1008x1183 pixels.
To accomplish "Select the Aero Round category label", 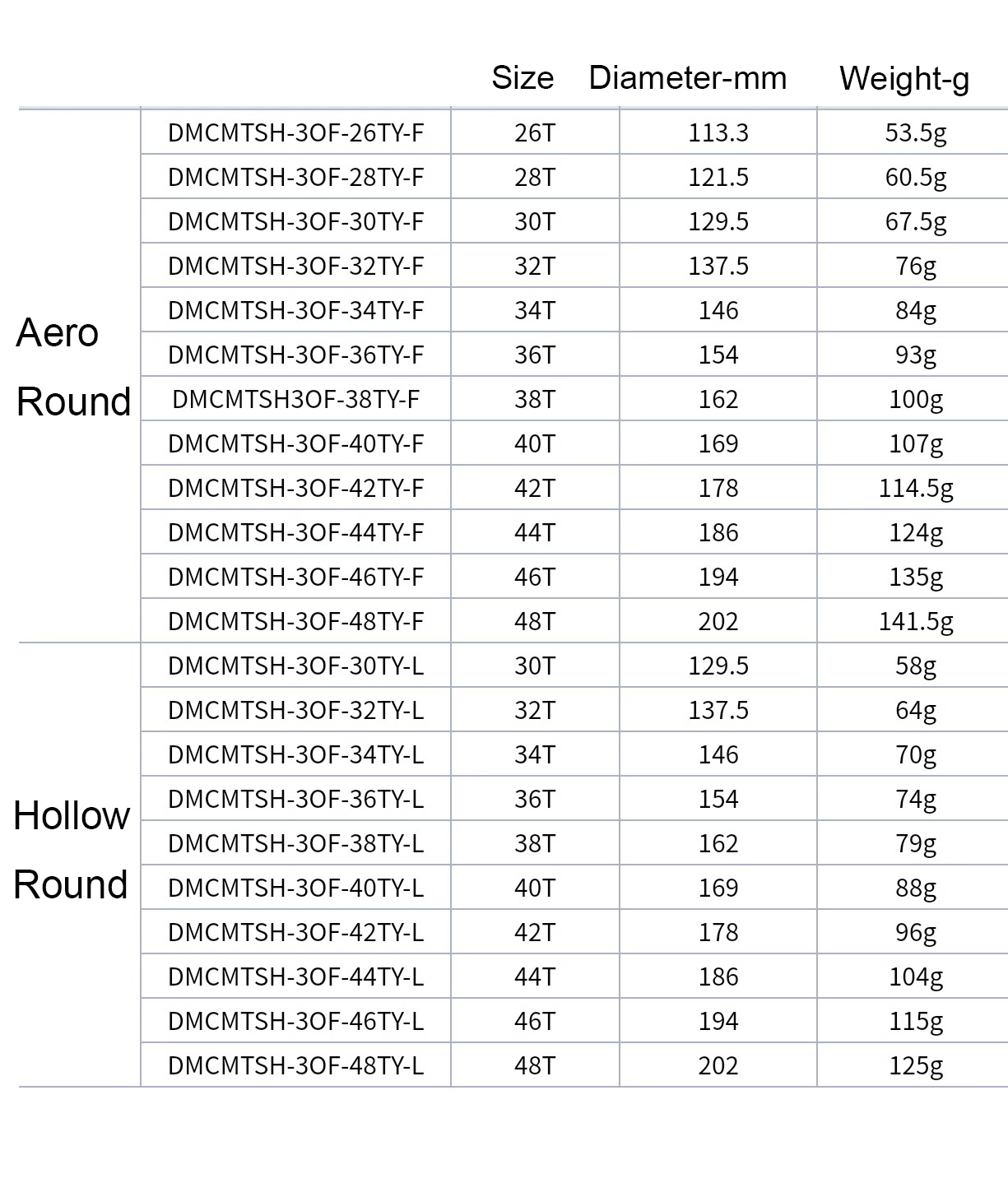I will tap(73, 367).
